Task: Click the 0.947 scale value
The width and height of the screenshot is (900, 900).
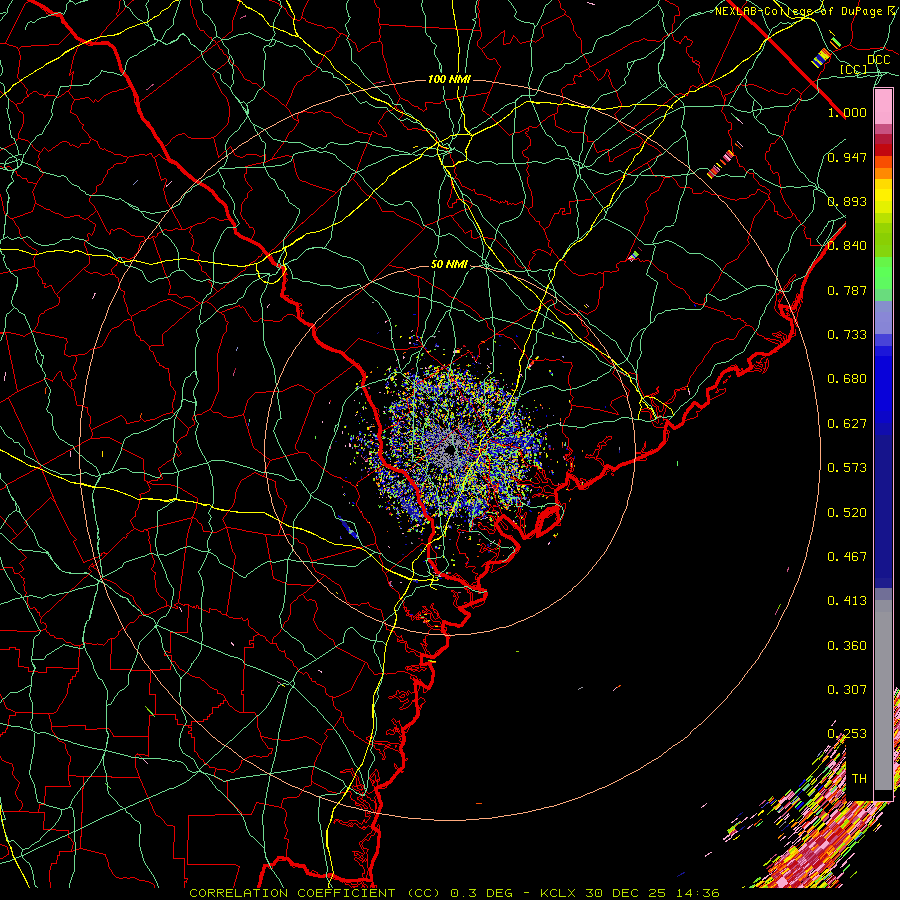Action: click(x=847, y=157)
